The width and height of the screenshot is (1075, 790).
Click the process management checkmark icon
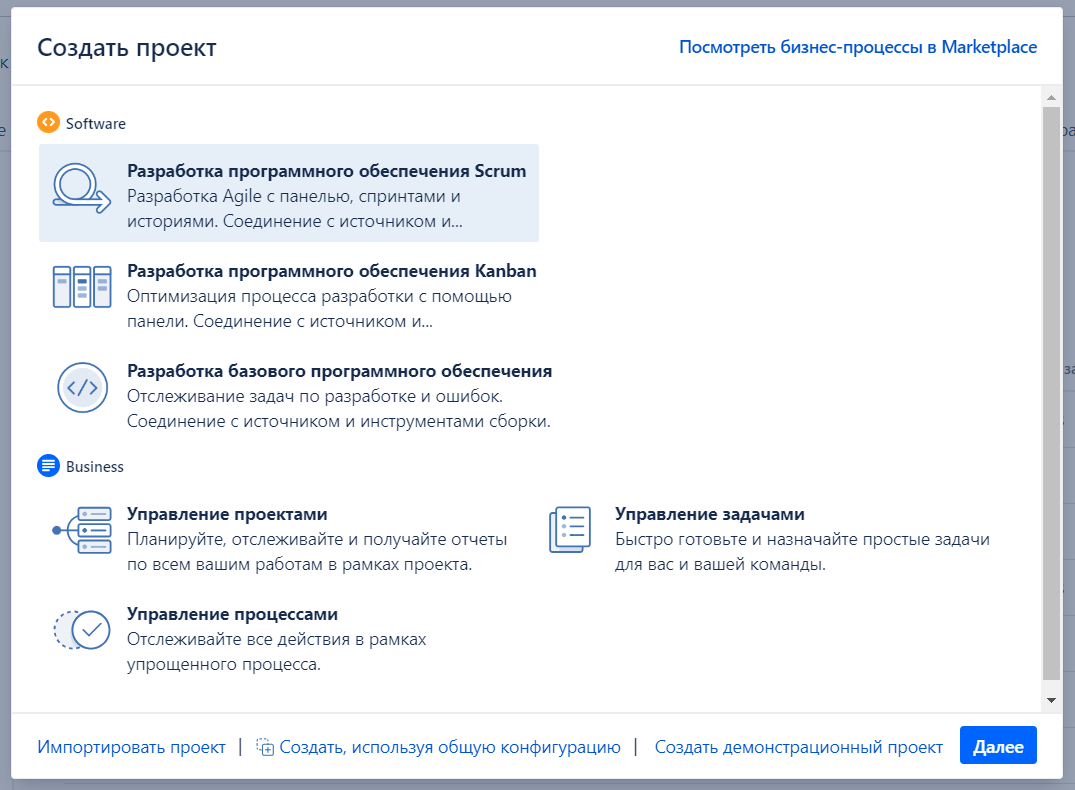[x=82, y=630]
